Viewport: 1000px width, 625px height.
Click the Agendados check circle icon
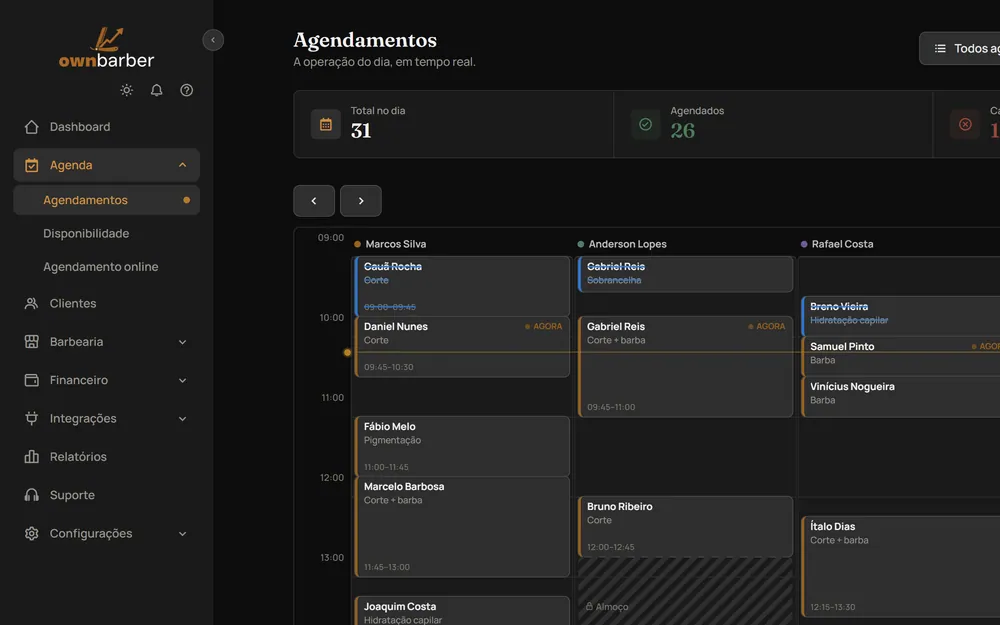tap(645, 124)
